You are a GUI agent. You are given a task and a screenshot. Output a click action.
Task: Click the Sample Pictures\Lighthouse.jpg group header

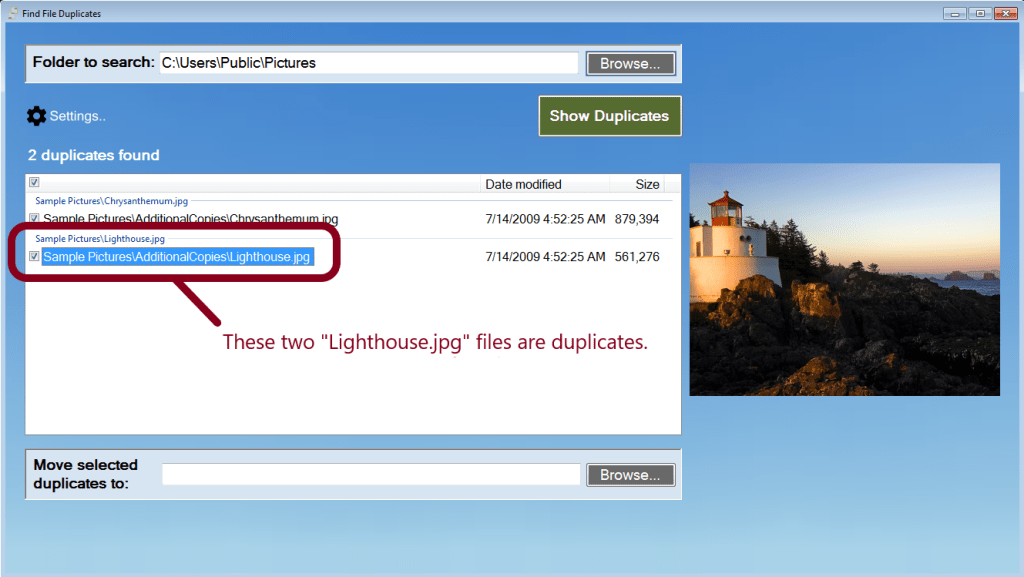coord(100,239)
